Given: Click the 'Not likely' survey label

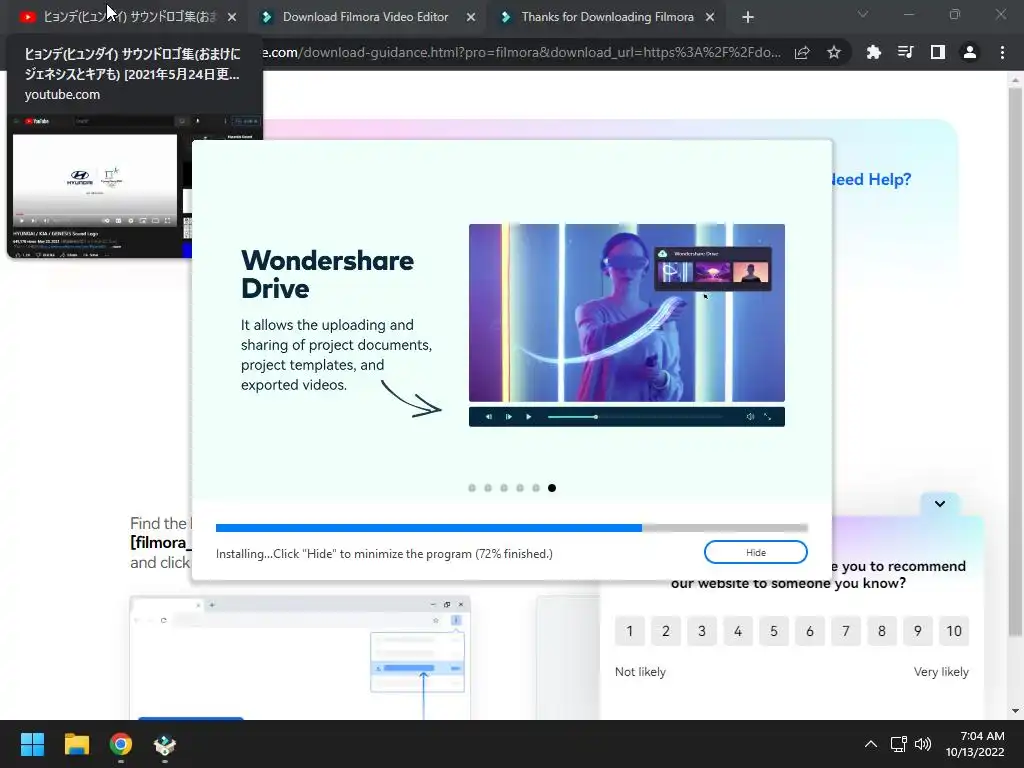Looking at the screenshot, I should [x=640, y=672].
